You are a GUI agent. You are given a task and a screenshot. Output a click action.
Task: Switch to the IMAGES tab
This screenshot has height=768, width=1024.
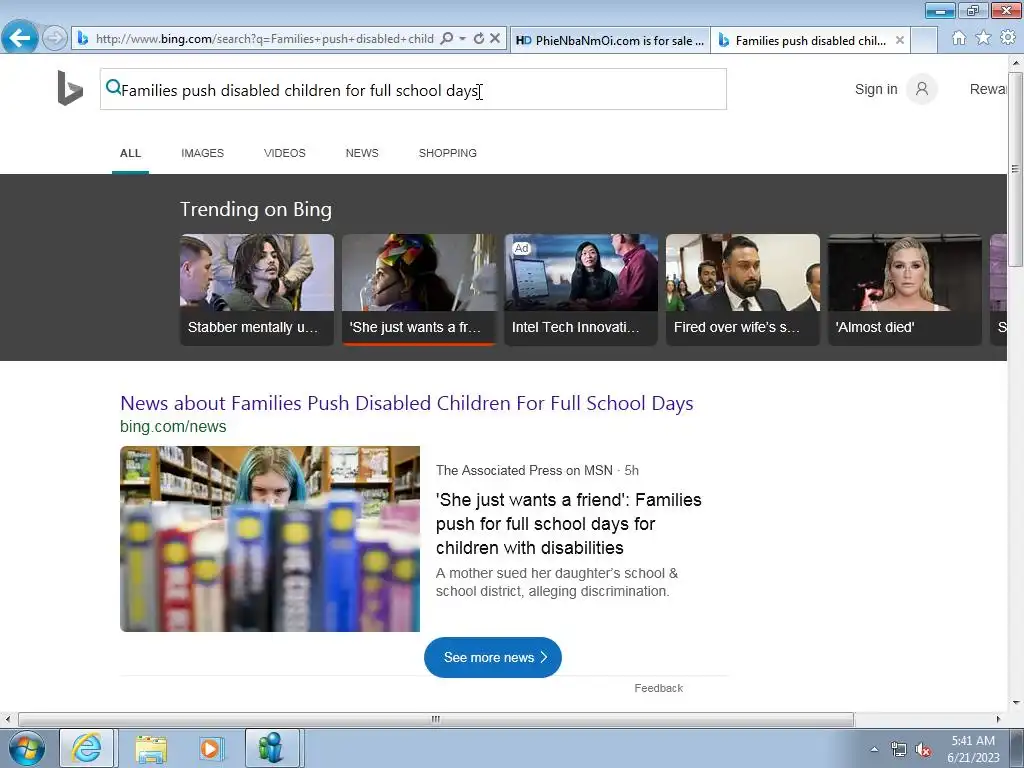[x=202, y=153]
